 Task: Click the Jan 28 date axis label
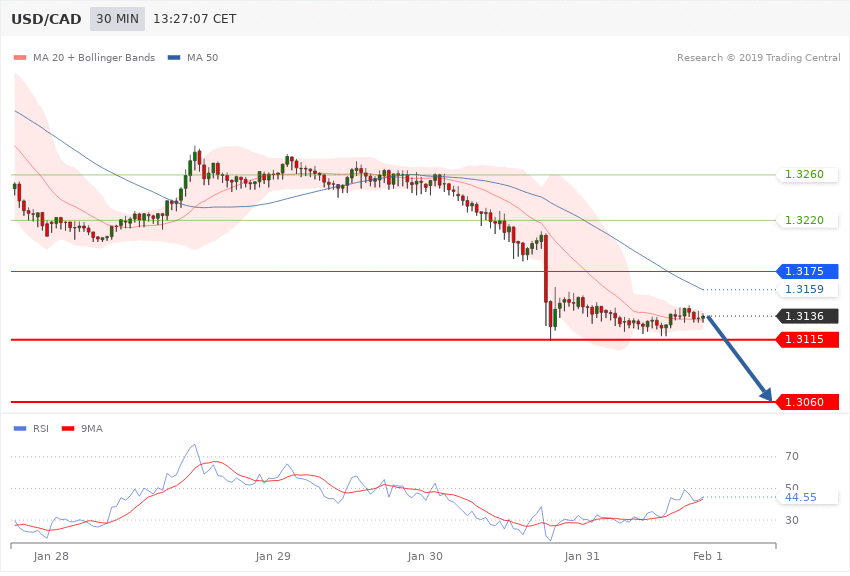point(51,556)
